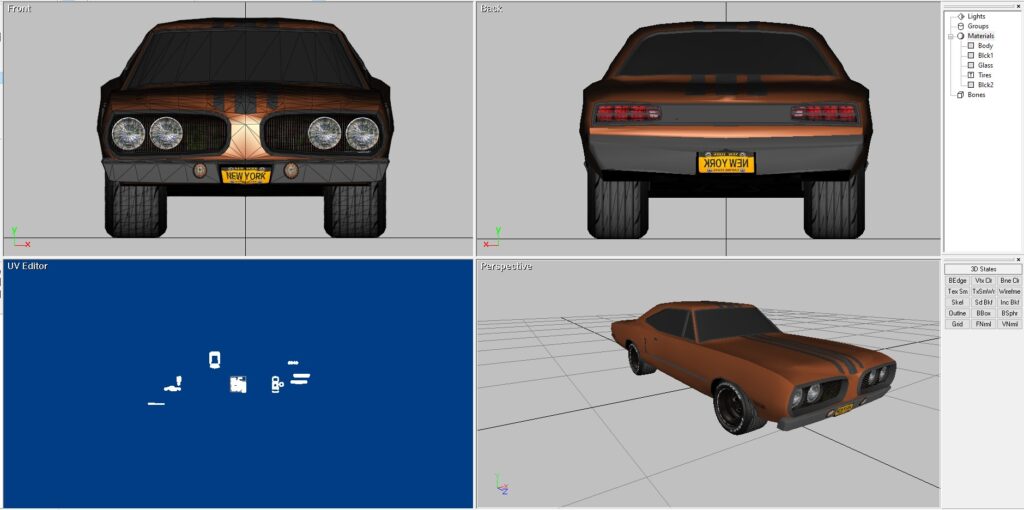Click the NEW YORK plate in Front view

point(246,175)
